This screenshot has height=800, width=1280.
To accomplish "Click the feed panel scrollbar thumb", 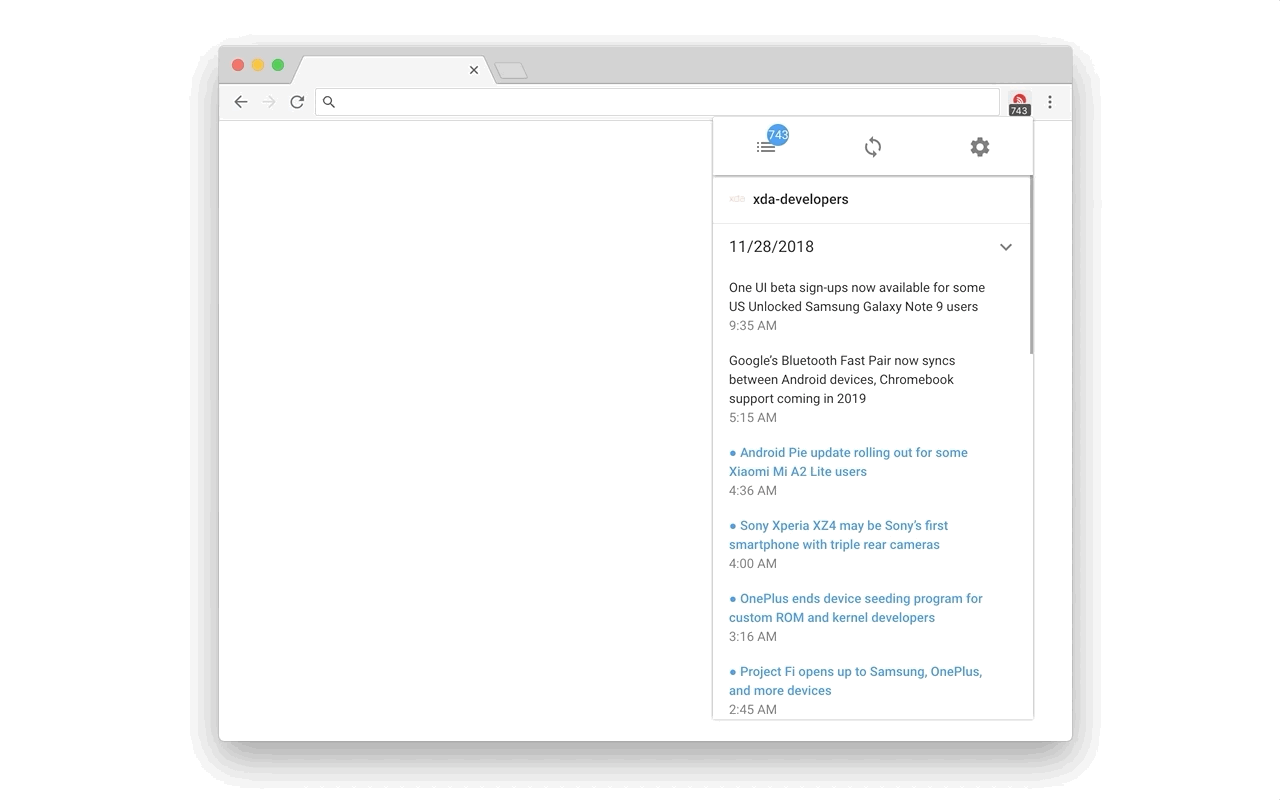I will [x=1030, y=265].
